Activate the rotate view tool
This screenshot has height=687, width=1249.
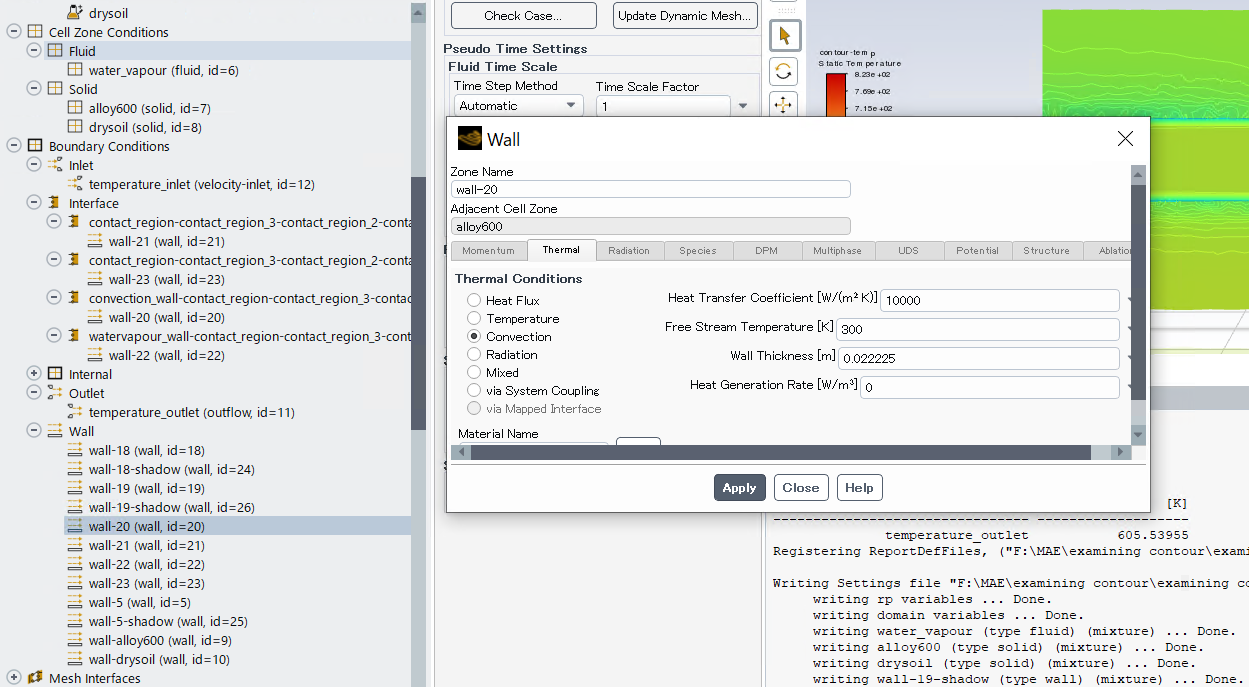click(784, 71)
